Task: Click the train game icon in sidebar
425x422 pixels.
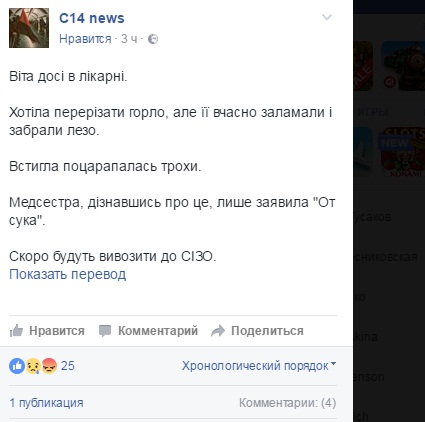Action: pos(403,66)
